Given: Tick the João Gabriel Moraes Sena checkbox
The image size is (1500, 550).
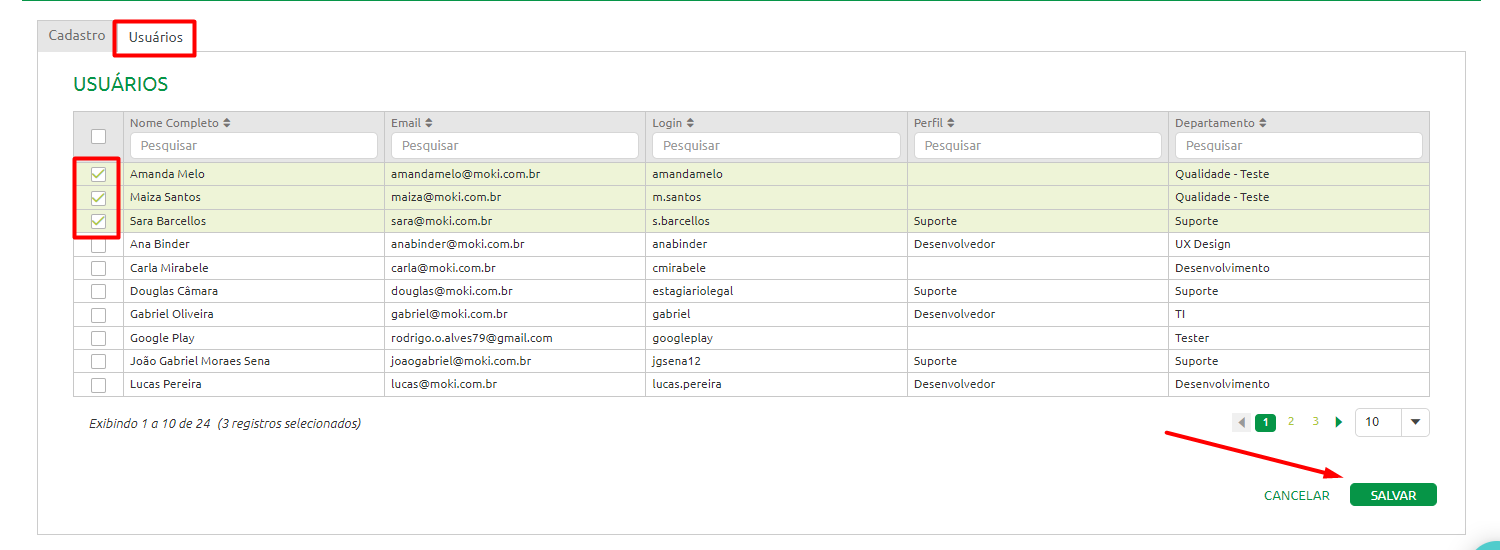Looking at the screenshot, I should (98, 361).
